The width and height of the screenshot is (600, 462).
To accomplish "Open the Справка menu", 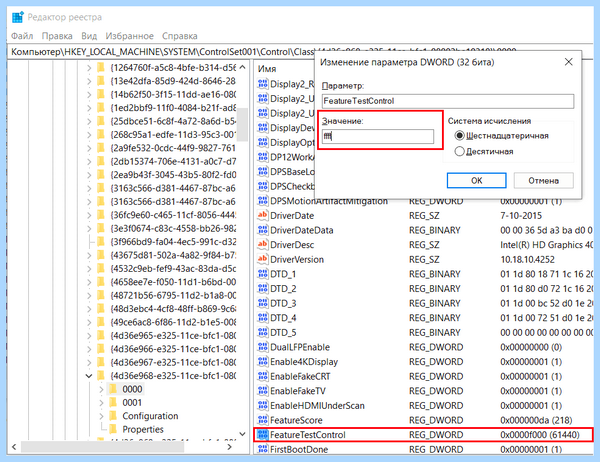I will tap(179, 36).
